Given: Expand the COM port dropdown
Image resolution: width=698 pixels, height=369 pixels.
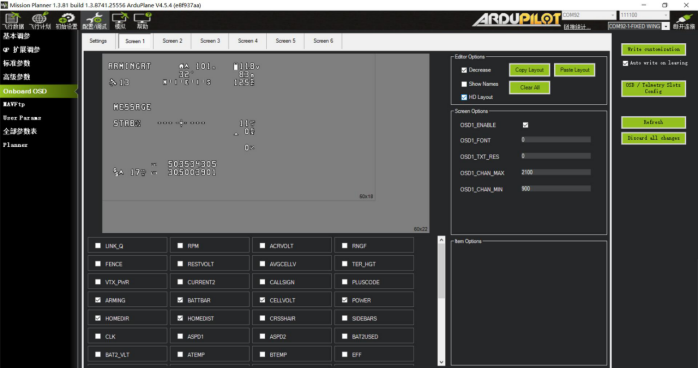Looking at the screenshot, I should click(589, 15).
